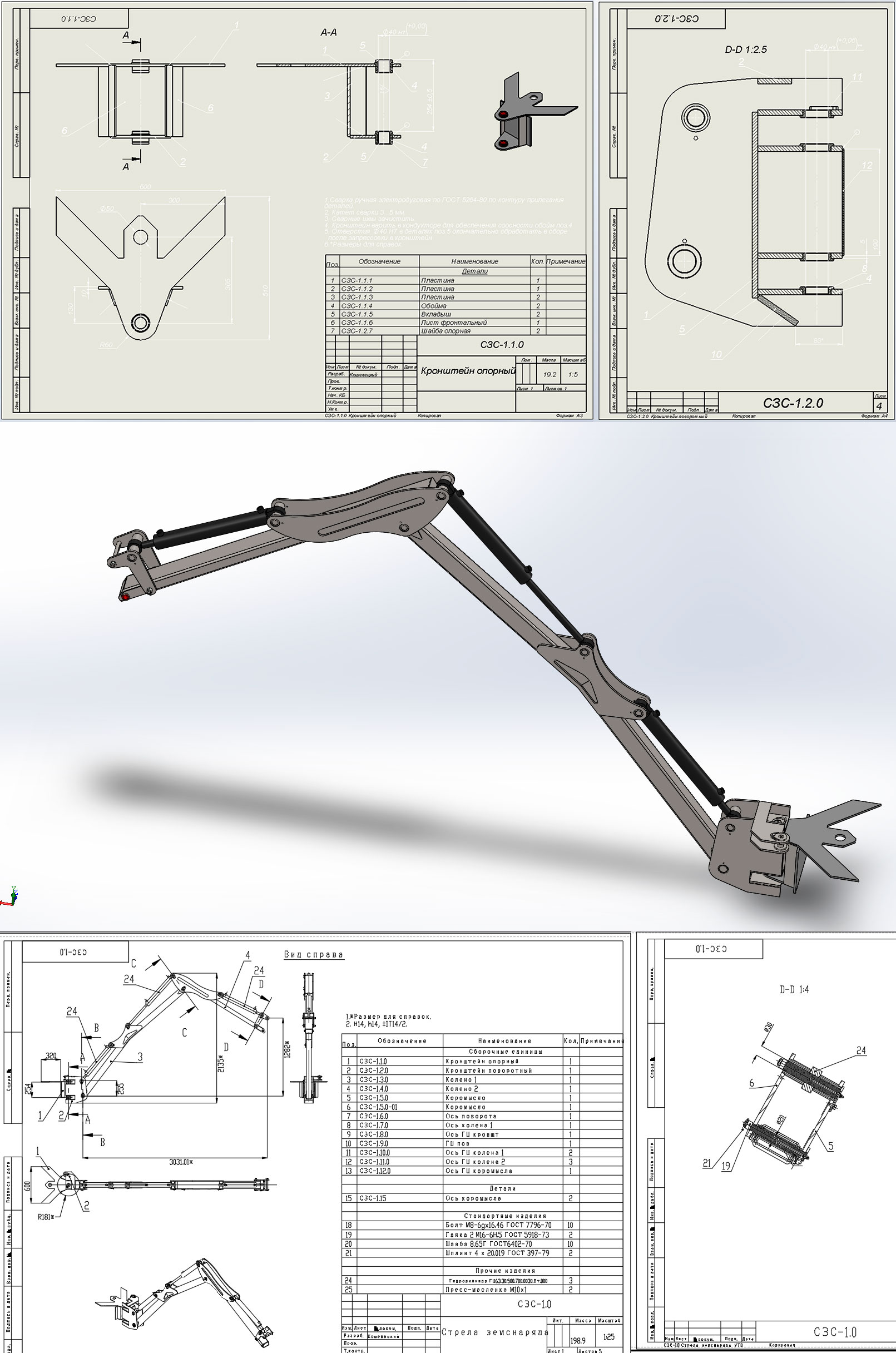Click the large 'СЗС-1.2.0' title block code
The width and height of the screenshot is (896, 1353).
[793, 403]
